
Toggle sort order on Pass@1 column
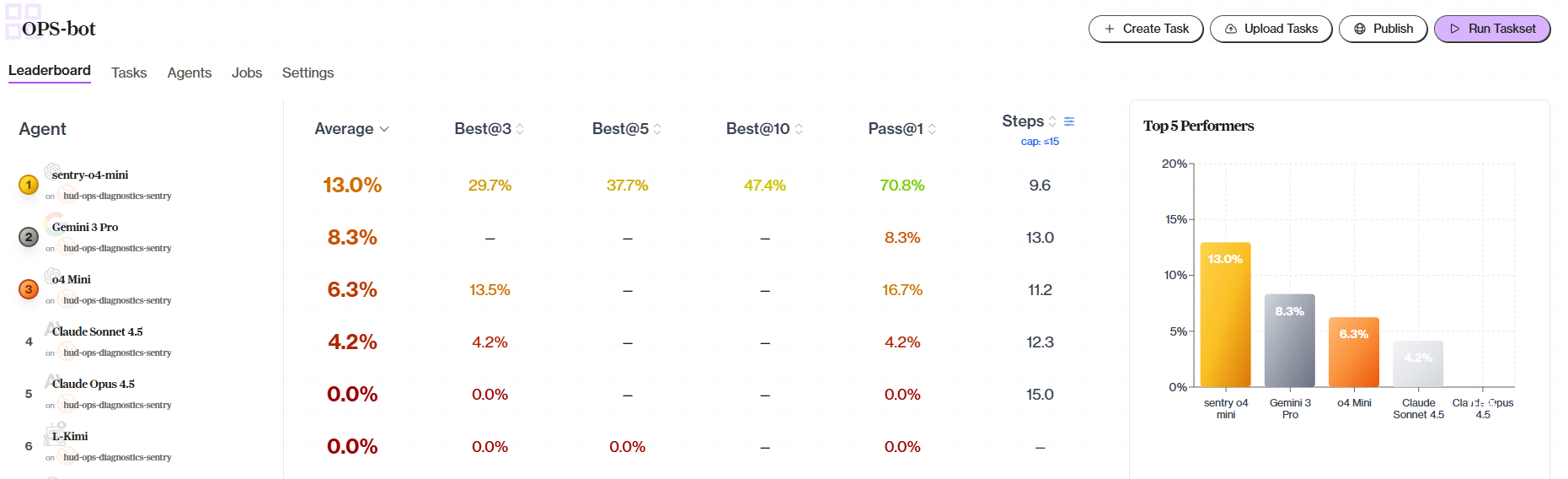pyautogui.click(x=932, y=129)
